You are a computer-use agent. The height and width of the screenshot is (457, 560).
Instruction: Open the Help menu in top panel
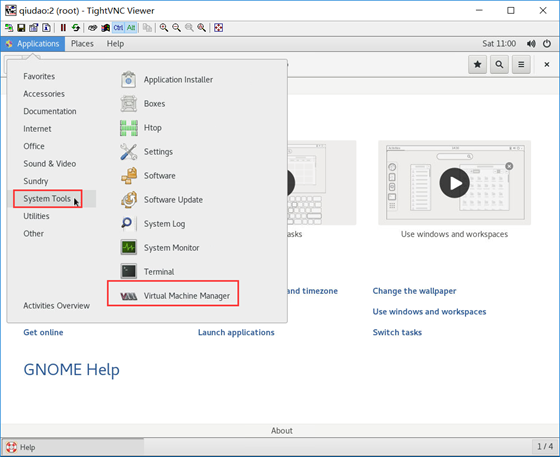tap(115, 44)
